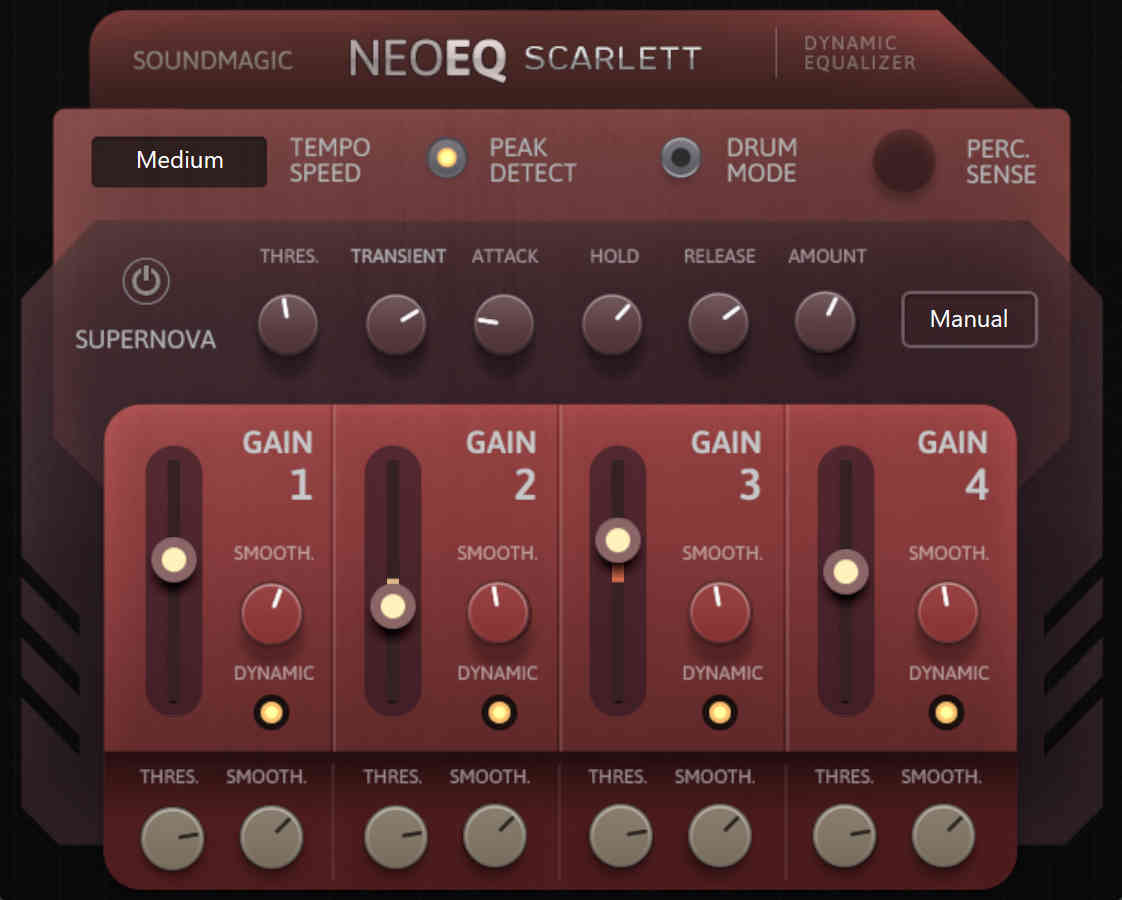Screen dimensions: 1122x900
Task: Click the NEOEQ Scarlett logo
Action: [x=525, y=59]
